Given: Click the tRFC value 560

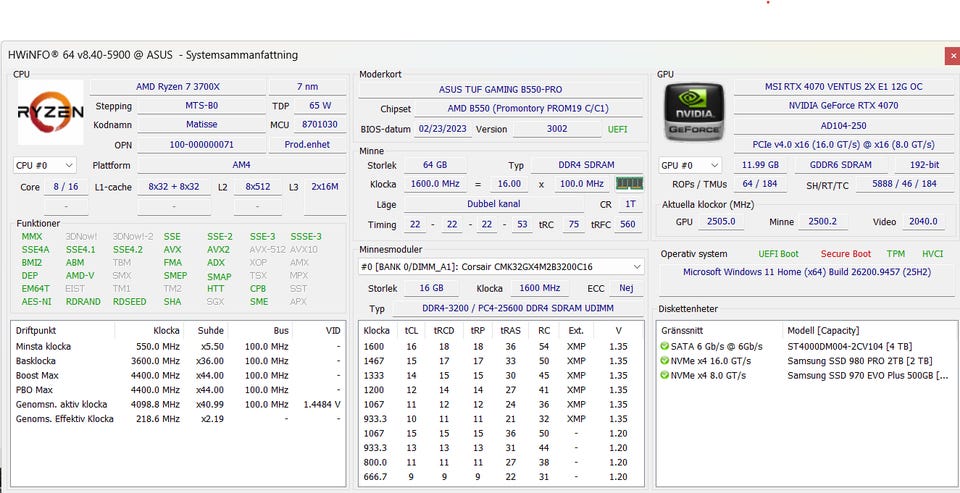Looking at the screenshot, I should [x=628, y=225].
